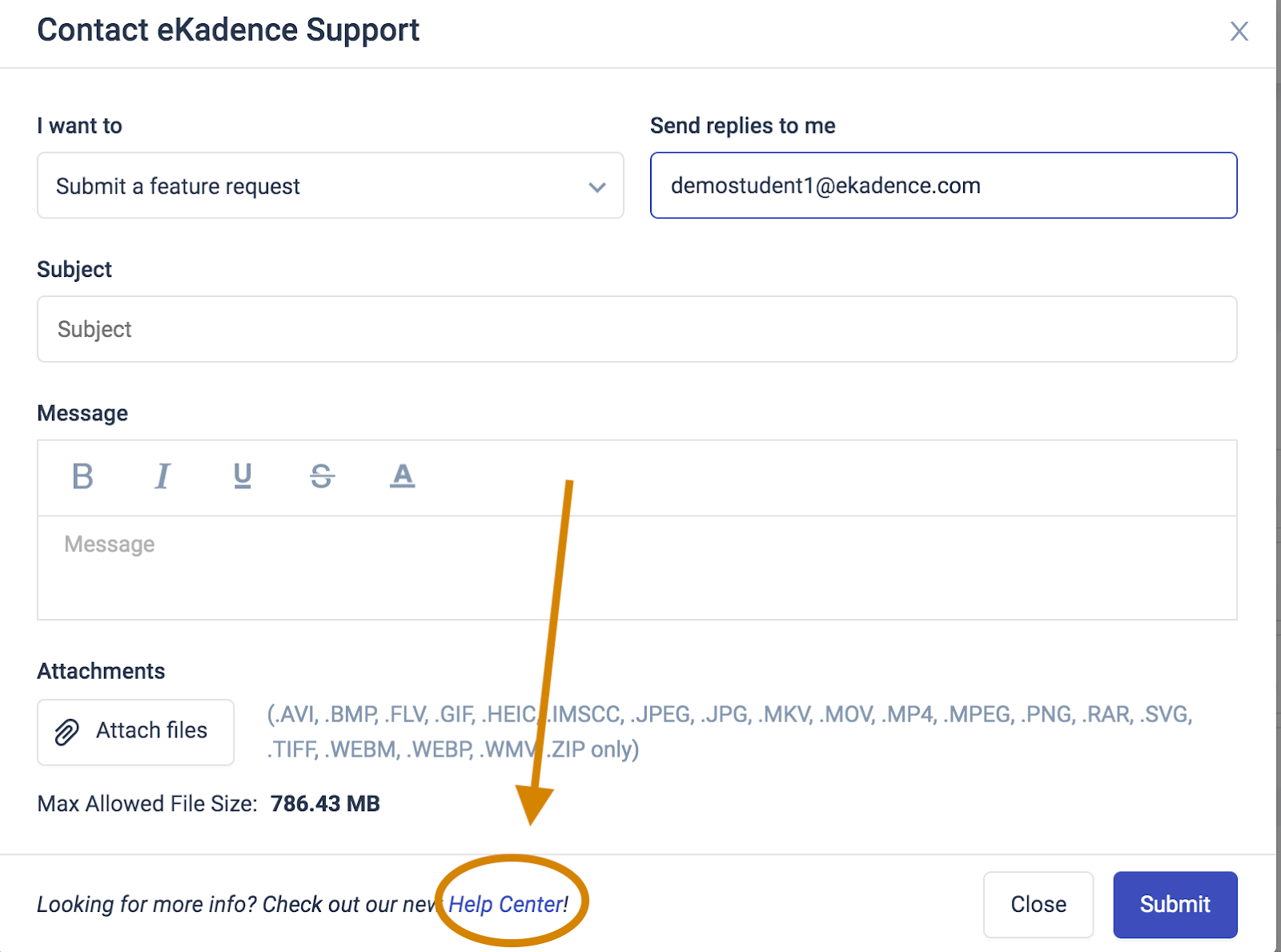This screenshot has height=952, width=1281.
Task: Open the 'I want to' dropdown
Action: (330, 186)
